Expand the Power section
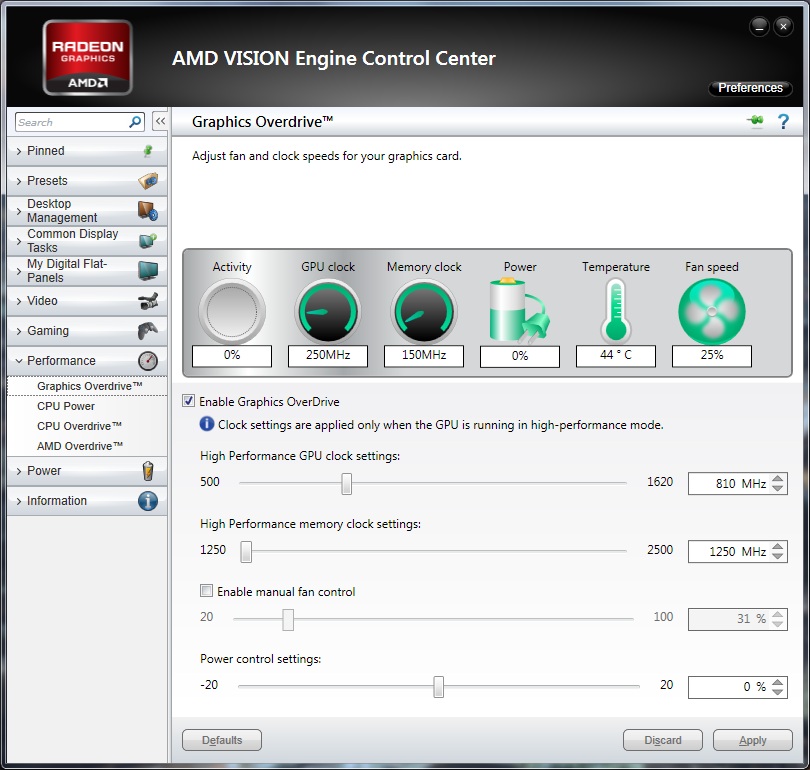 point(87,471)
